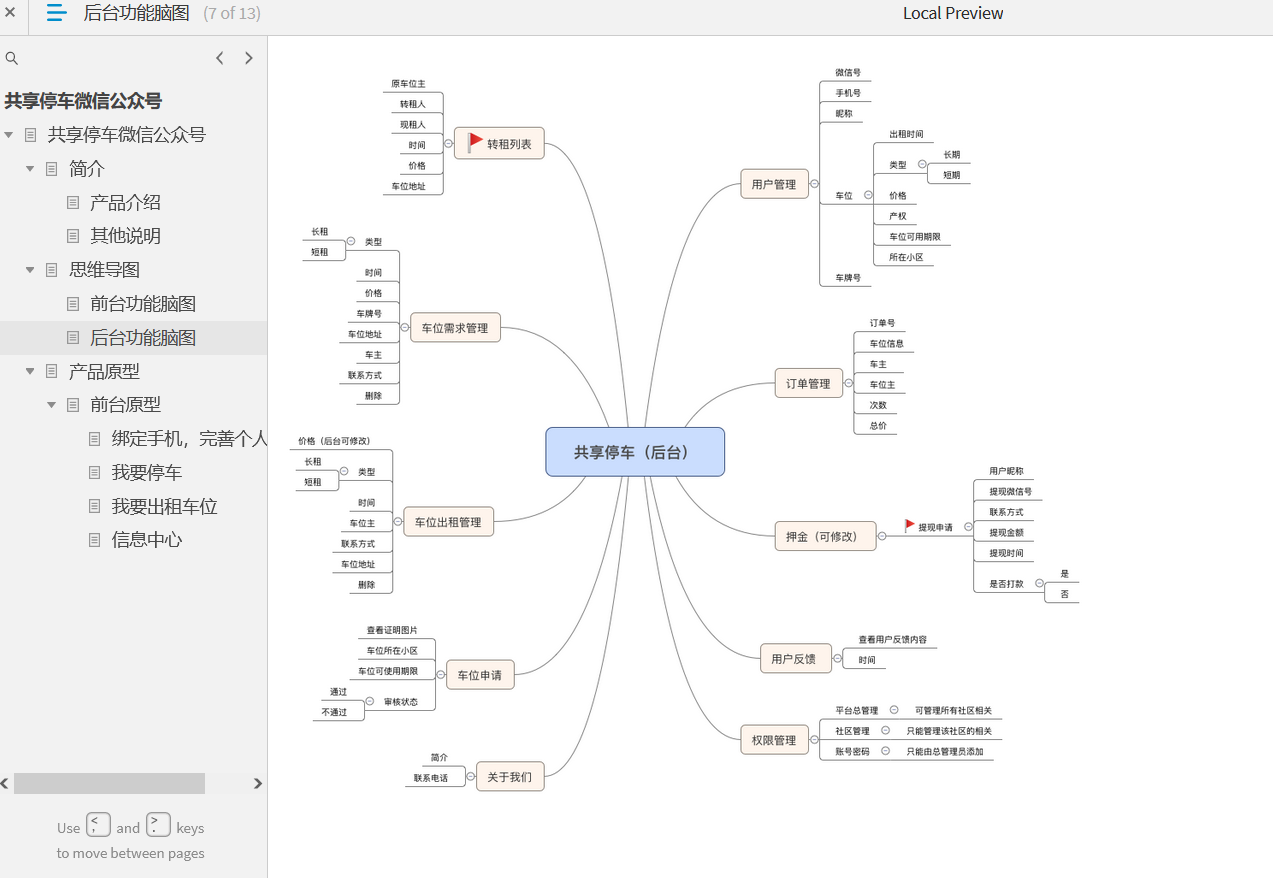The width and height of the screenshot is (1273, 878).
Task: Click the X close icon in the top bar
Action: coord(10,13)
